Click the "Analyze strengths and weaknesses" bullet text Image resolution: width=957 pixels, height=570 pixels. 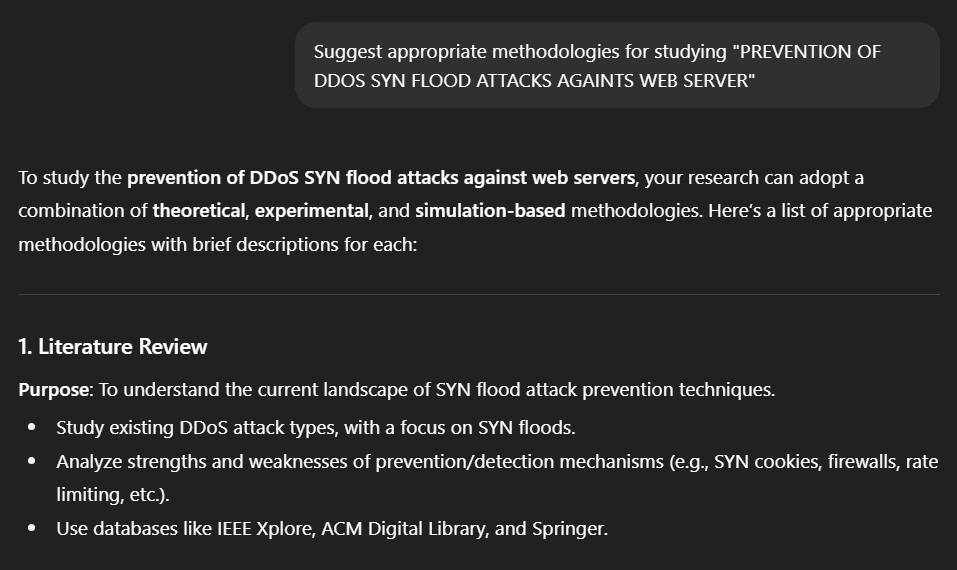click(x=200, y=461)
